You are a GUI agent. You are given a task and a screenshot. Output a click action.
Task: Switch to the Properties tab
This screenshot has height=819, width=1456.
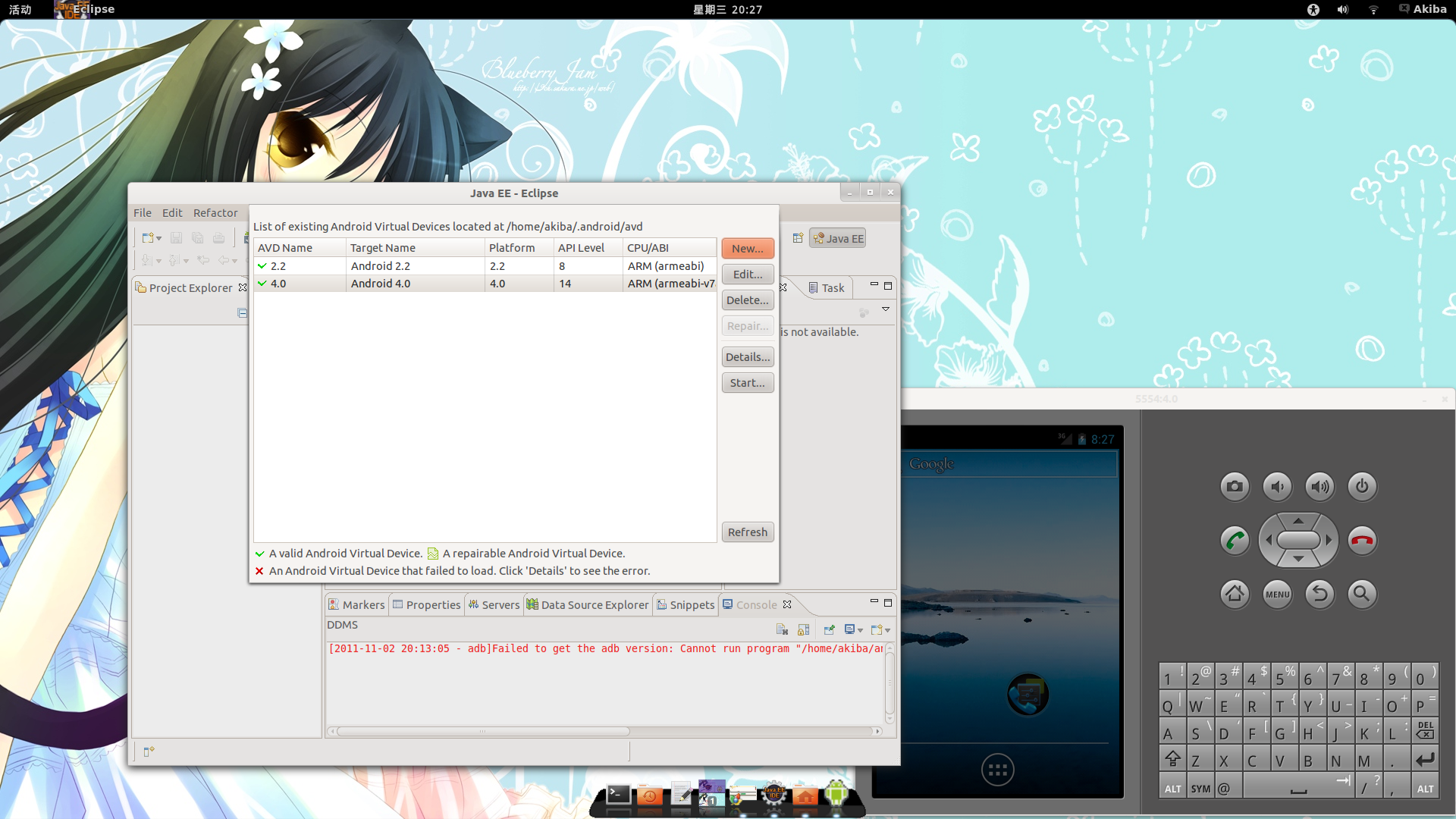click(426, 604)
